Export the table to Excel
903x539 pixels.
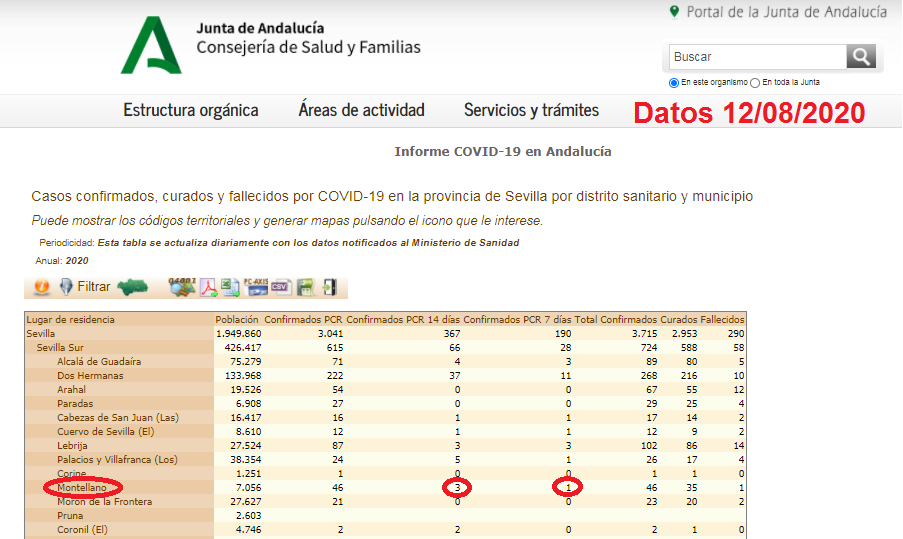[230, 287]
